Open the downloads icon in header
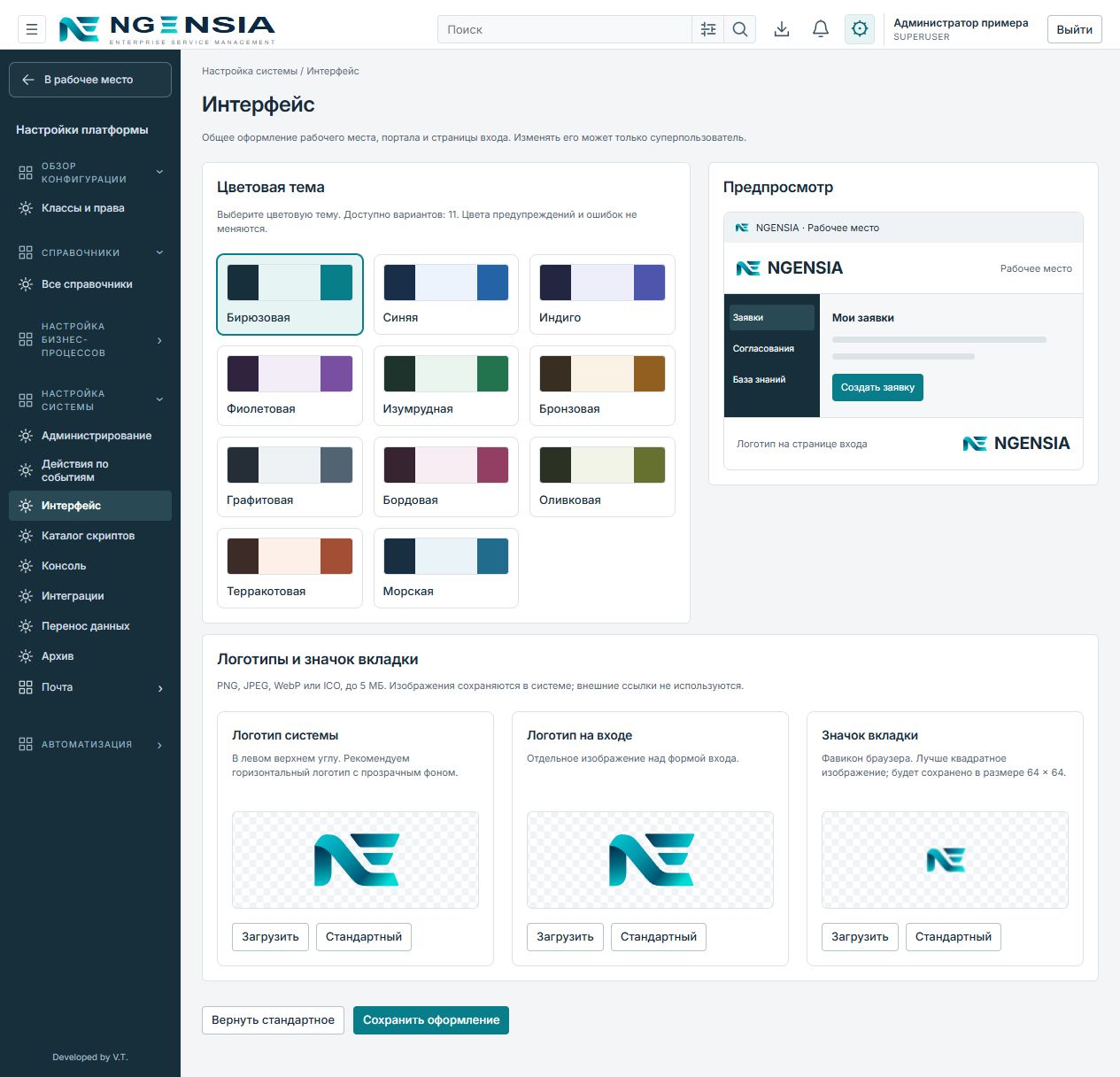 [782, 29]
